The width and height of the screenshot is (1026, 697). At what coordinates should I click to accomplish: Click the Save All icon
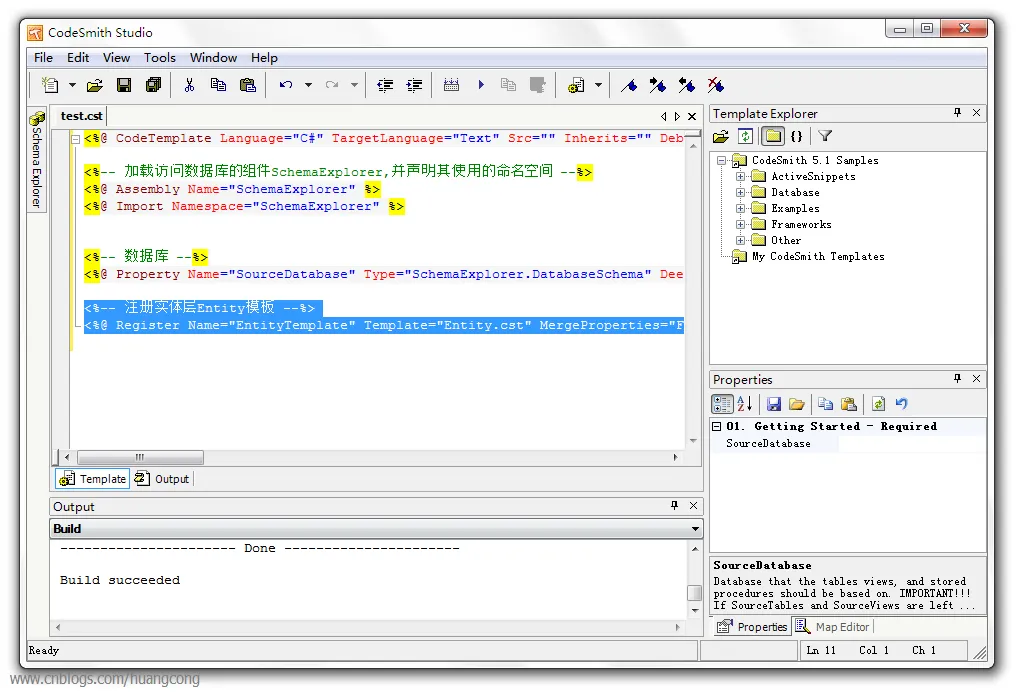[x=153, y=85]
